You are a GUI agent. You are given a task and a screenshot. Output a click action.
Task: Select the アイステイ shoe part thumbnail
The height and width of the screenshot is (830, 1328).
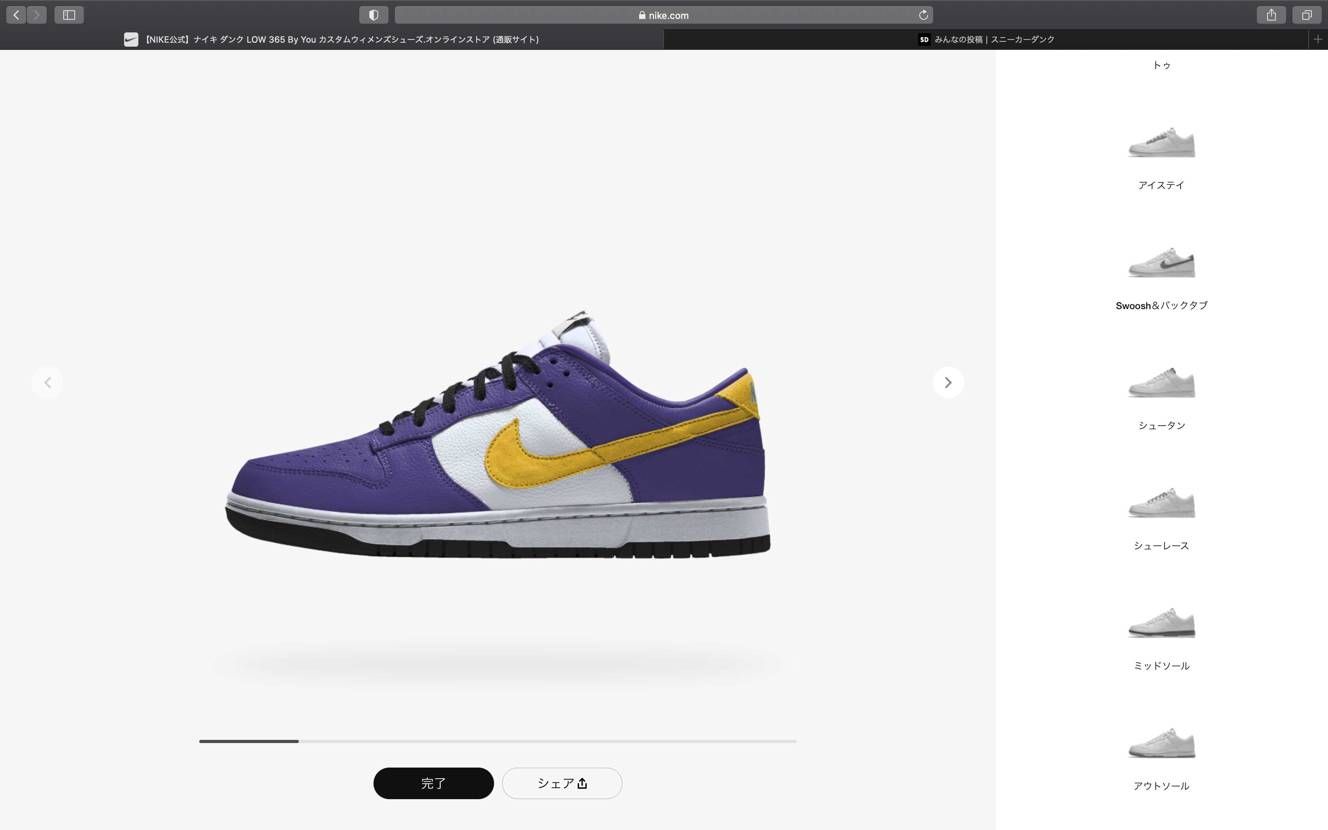pyautogui.click(x=1161, y=143)
